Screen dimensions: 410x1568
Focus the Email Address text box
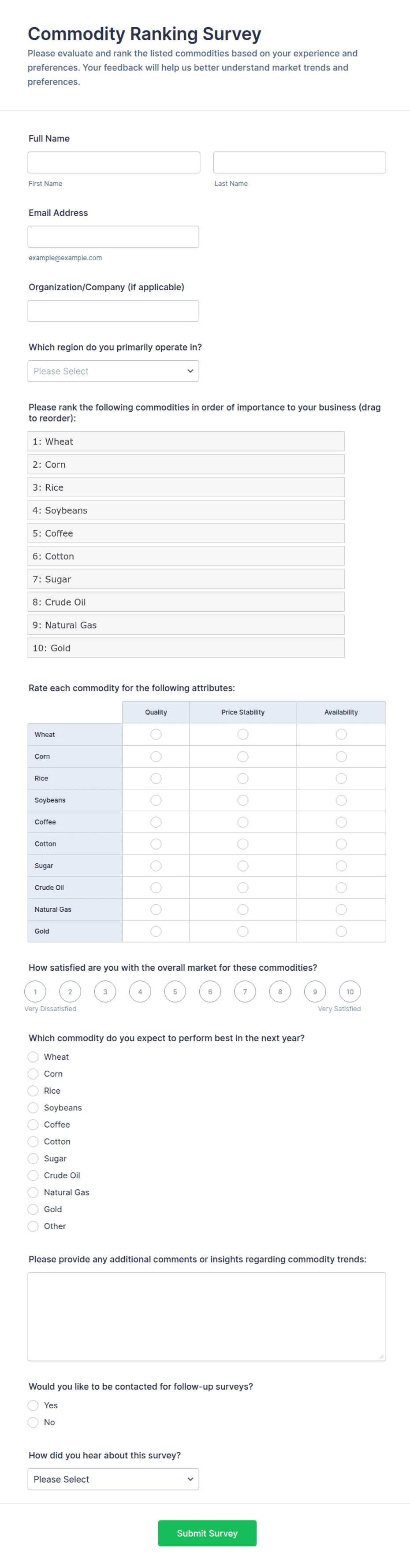(x=113, y=237)
